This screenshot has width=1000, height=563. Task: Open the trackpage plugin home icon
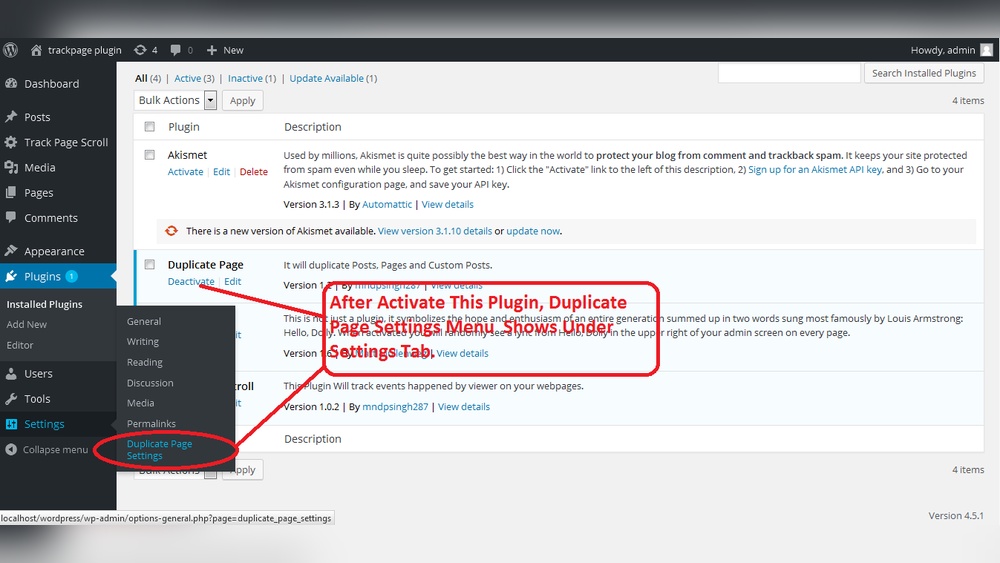pyautogui.click(x=36, y=50)
